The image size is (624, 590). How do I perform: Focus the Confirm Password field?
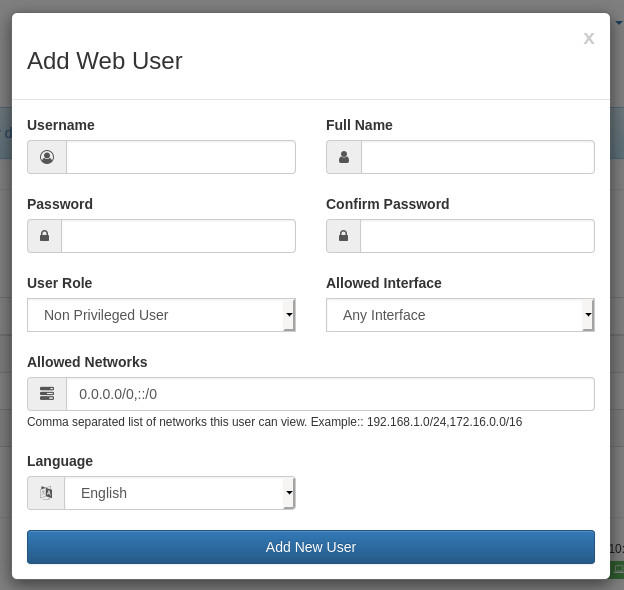click(x=477, y=236)
